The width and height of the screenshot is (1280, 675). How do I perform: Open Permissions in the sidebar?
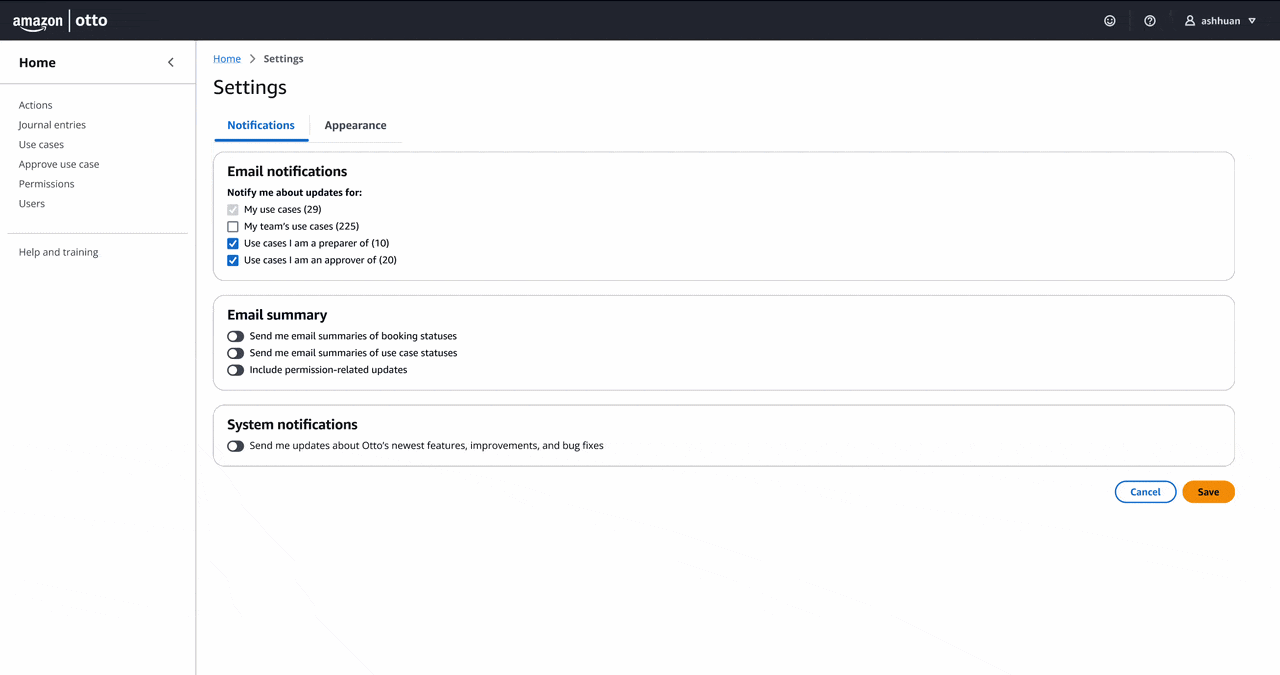[47, 184]
